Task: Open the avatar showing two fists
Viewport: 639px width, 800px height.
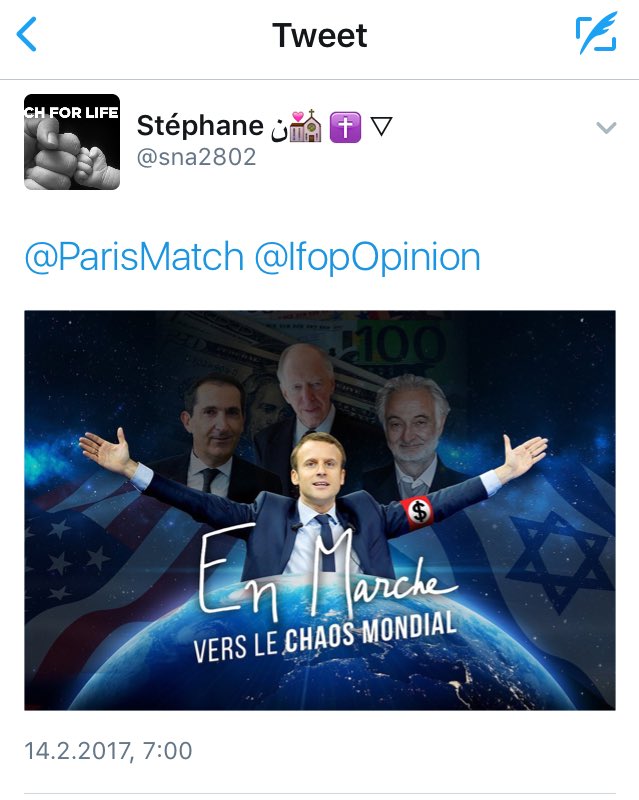Action: (72, 142)
